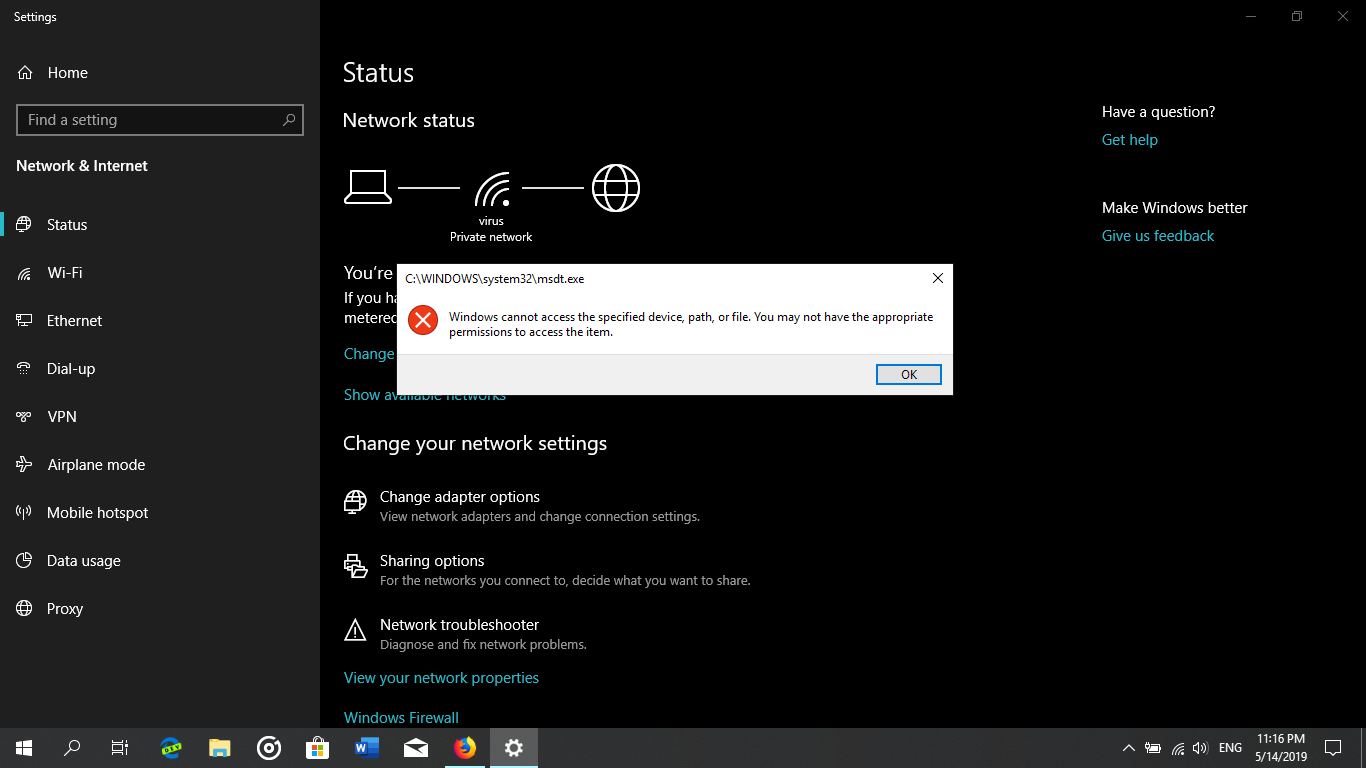Click the Proxy globe icon
The image size is (1366, 768).
coord(24,608)
